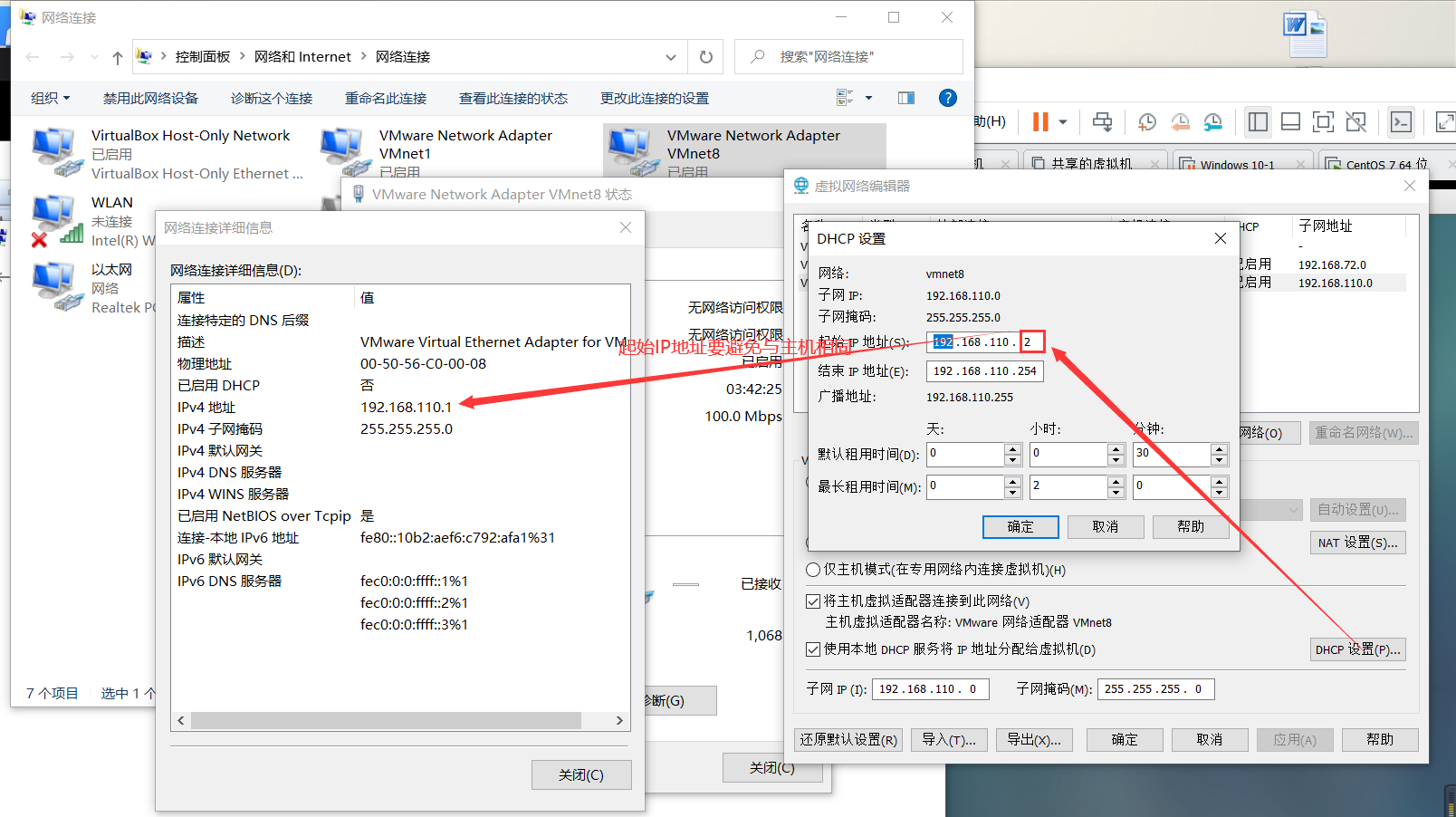This screenshot has height=817, width=1456.
Task: Switch to the CentOS 7 64 位 tab
Action: click(x=1386, y=164)
